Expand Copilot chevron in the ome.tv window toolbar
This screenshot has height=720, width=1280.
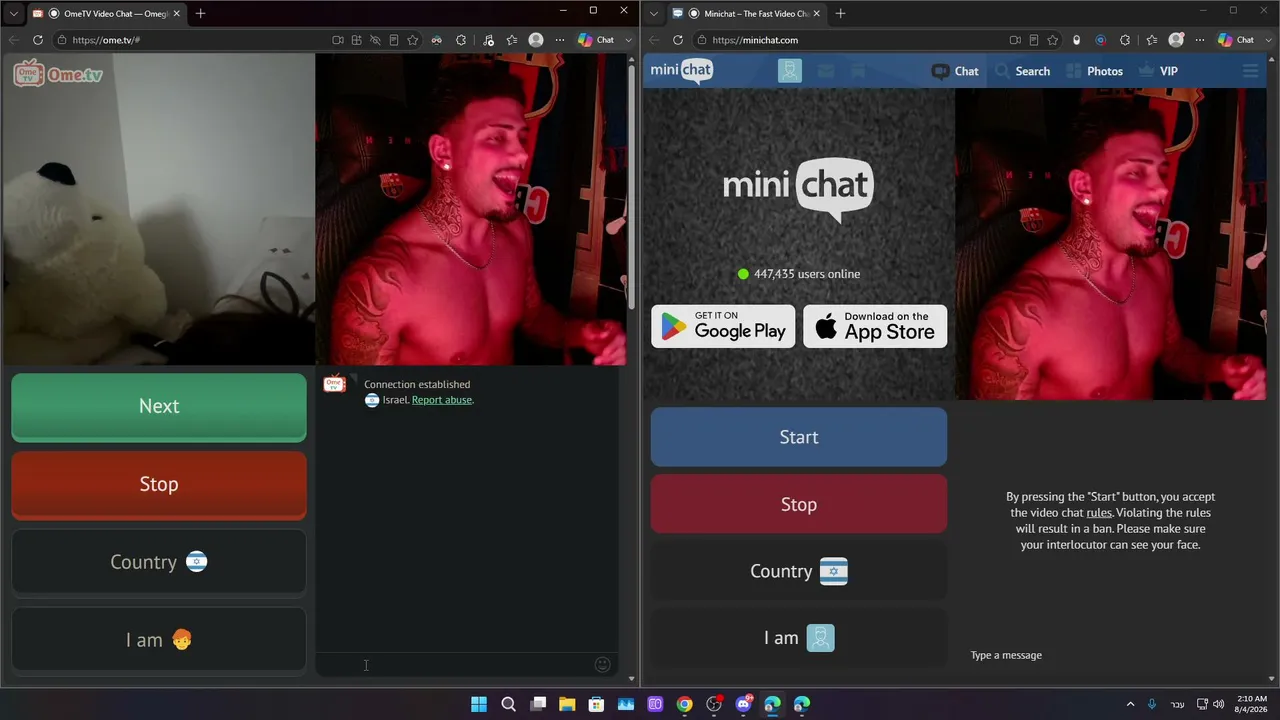pyautogui.click(x=629, y=40)
